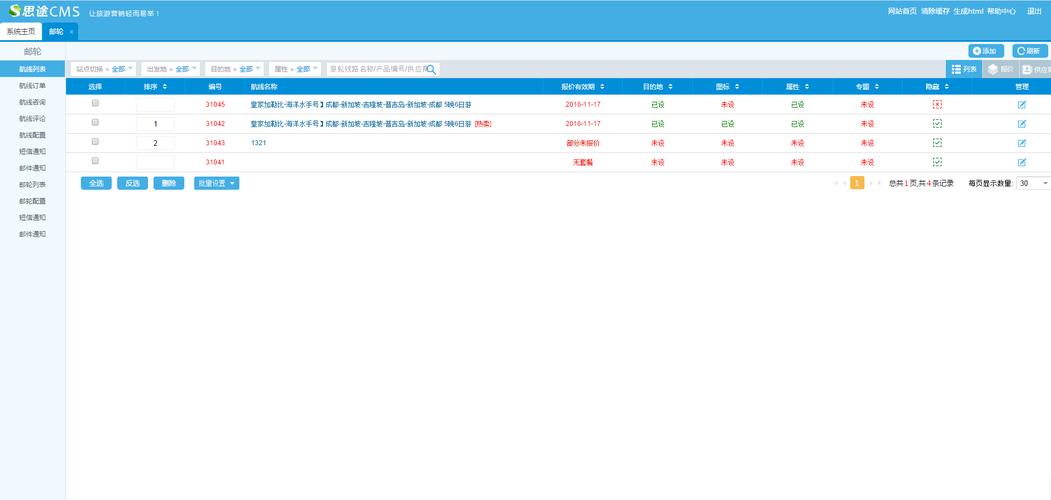Click the search magnifier icon
The height and width of the screenshot is (500, 1051).
pos(432,69)
